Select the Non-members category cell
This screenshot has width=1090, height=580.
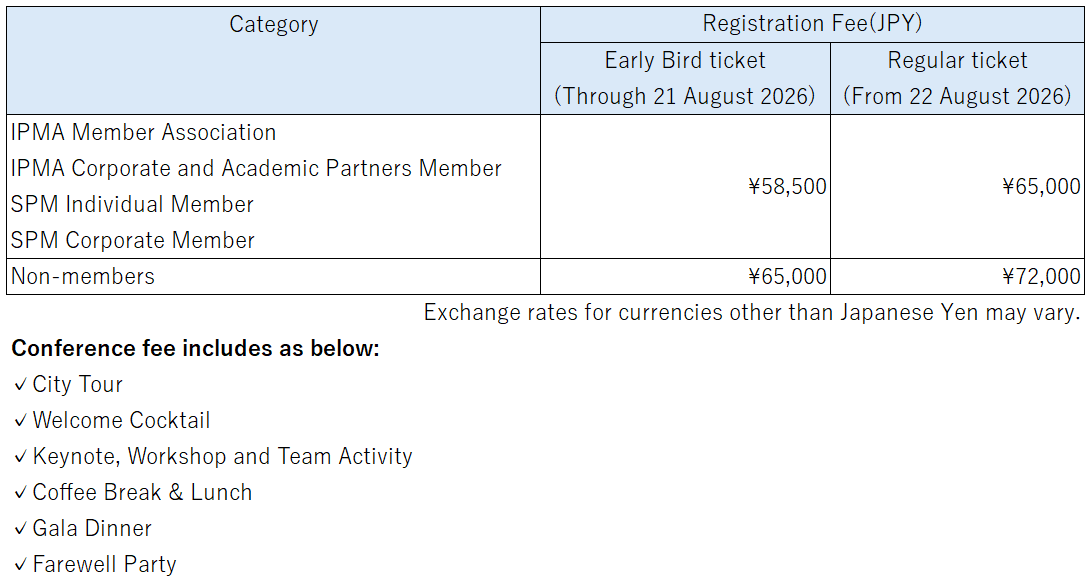pyautogui.click(x=273, y=277)
